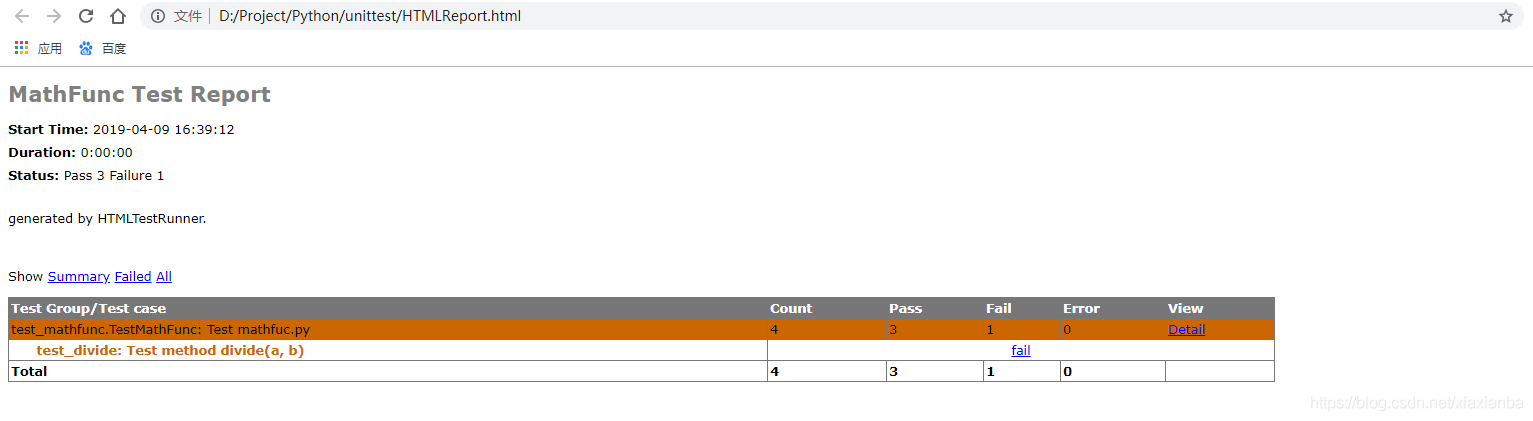Select Status Pass 3 Failure 1 text

tap(86, 176)
